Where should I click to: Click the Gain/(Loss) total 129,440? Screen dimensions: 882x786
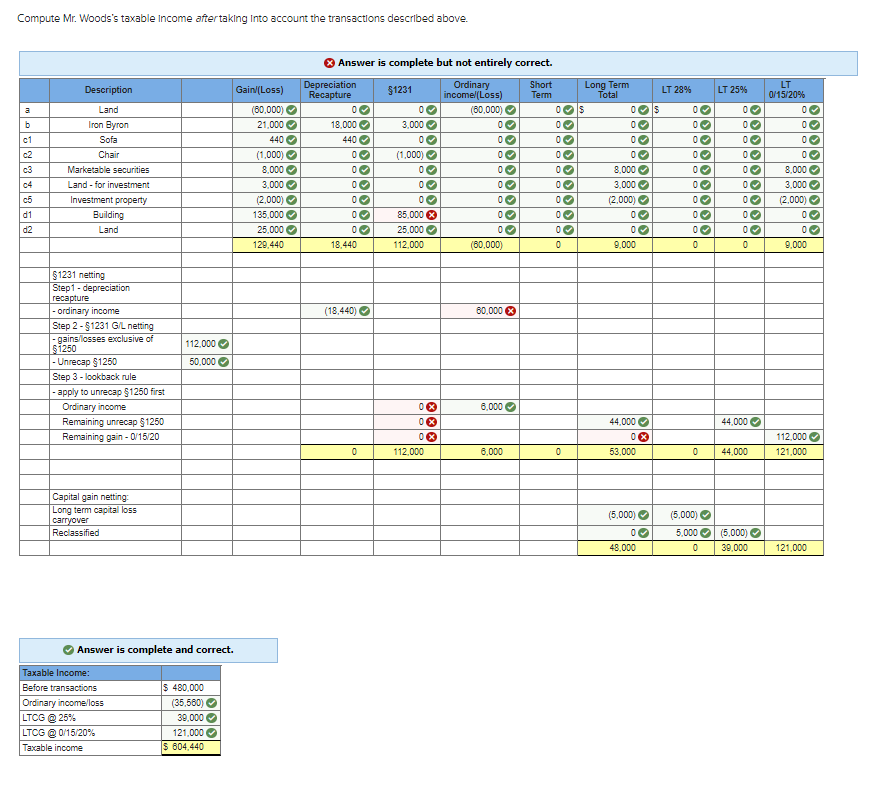point(267,245)
